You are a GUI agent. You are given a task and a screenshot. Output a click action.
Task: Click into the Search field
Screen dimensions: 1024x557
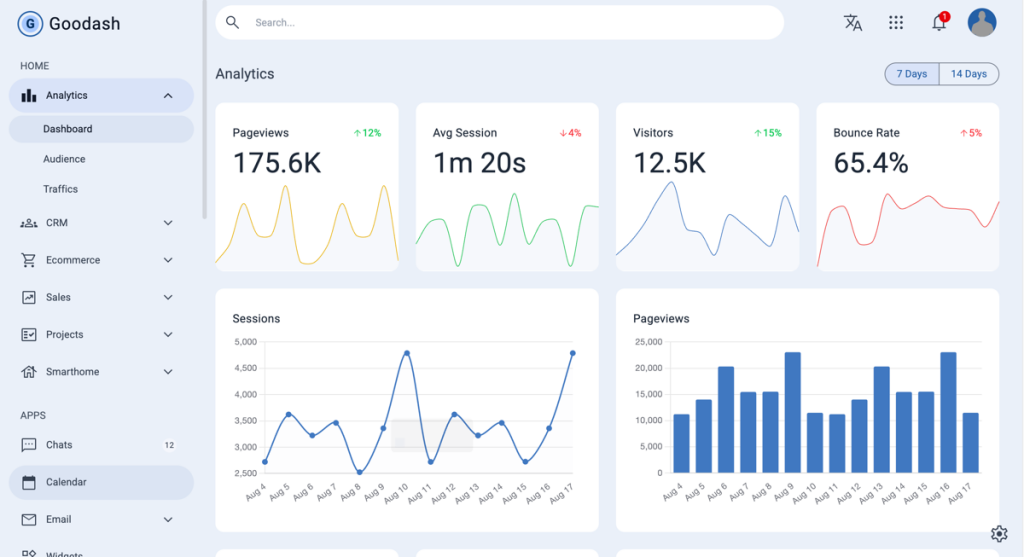point(500,23)
